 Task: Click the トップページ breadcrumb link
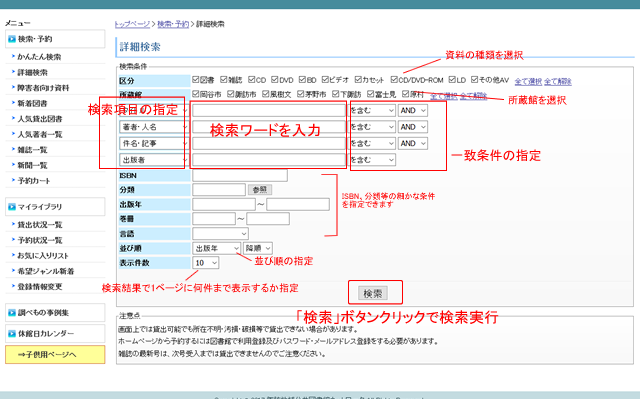(132, 24)
